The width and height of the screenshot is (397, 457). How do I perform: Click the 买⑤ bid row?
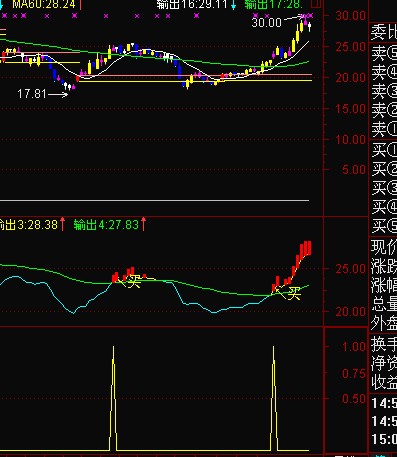[x=383, y=226]
